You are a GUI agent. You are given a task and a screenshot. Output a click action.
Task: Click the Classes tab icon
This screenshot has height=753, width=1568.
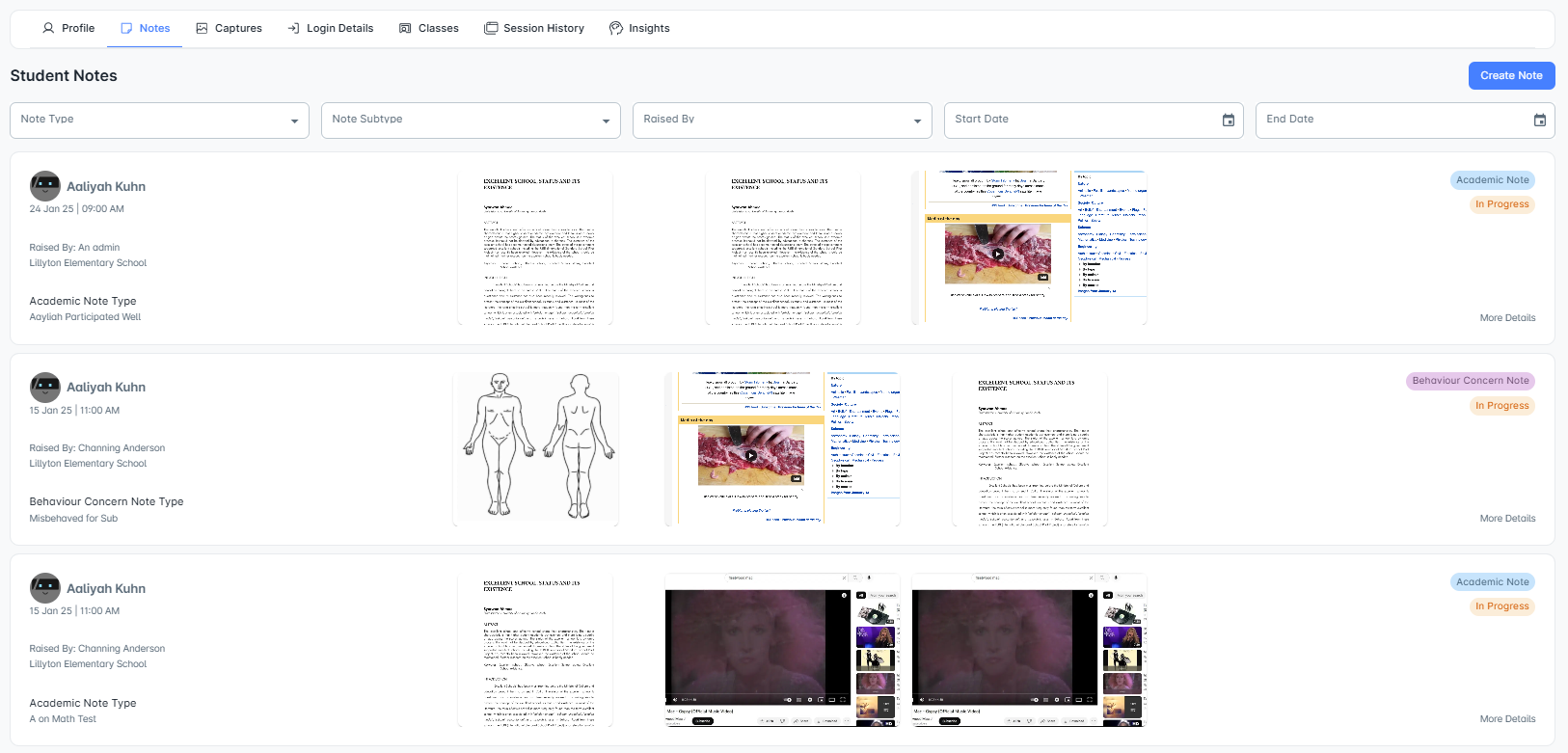pos(405,28)
